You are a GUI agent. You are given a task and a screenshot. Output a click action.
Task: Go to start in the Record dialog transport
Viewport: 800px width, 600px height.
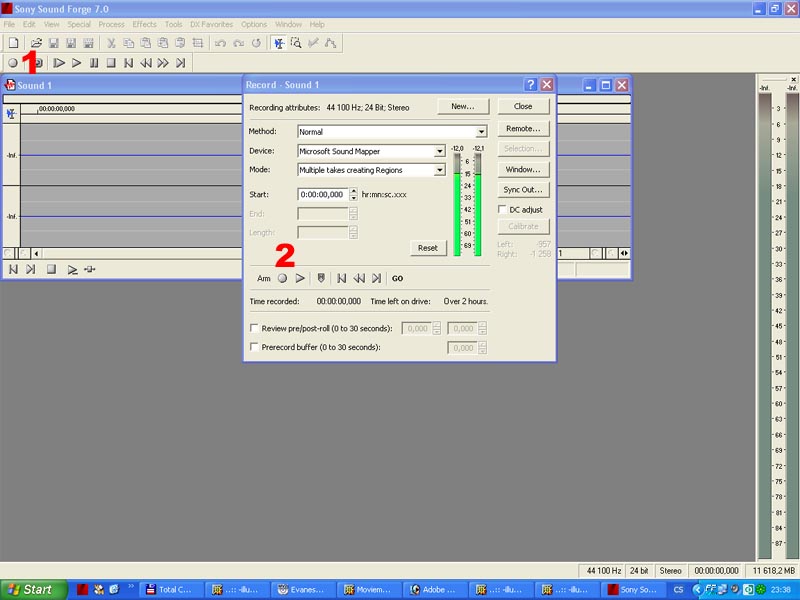pyautogui.click(x=342, y=278)
